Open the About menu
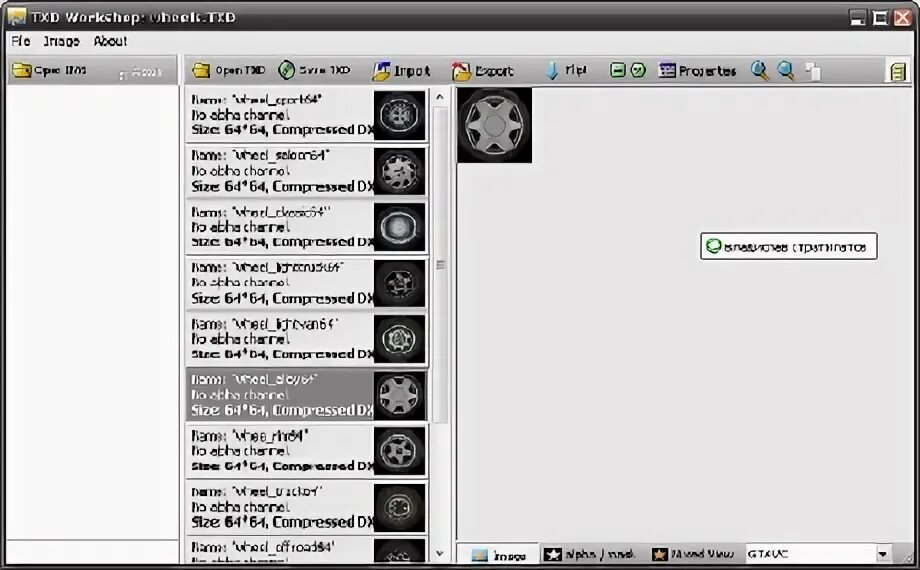Viewport: 920px width, 570px height. (x=110, y=41)
